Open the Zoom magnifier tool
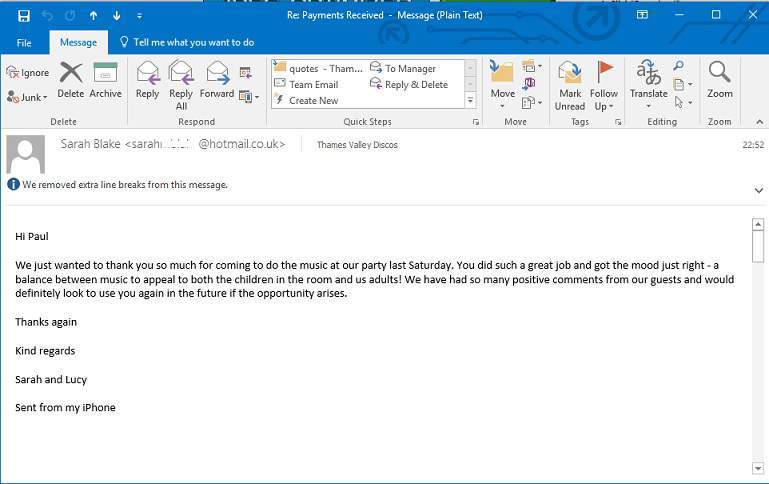This screenshot has height=484, width=769. [x=719, y=80]
